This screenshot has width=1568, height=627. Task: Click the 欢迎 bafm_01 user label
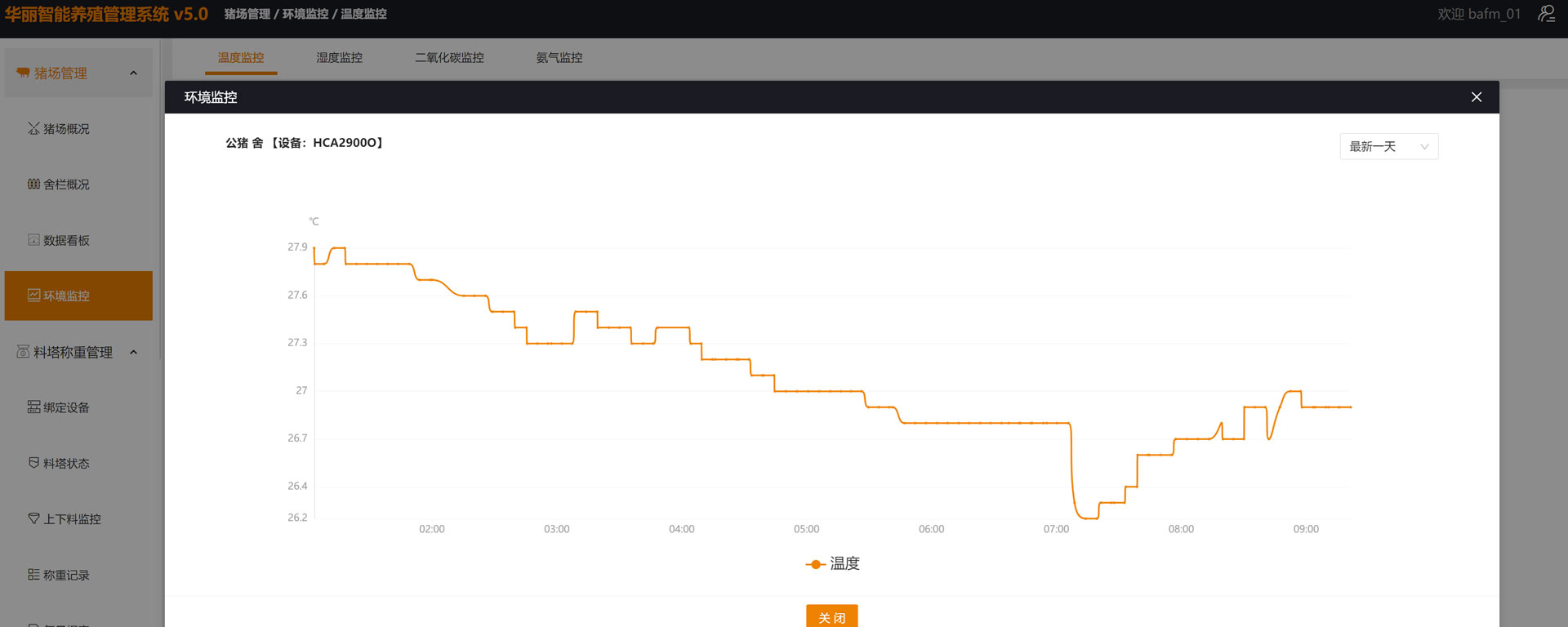pos(1479,14)
